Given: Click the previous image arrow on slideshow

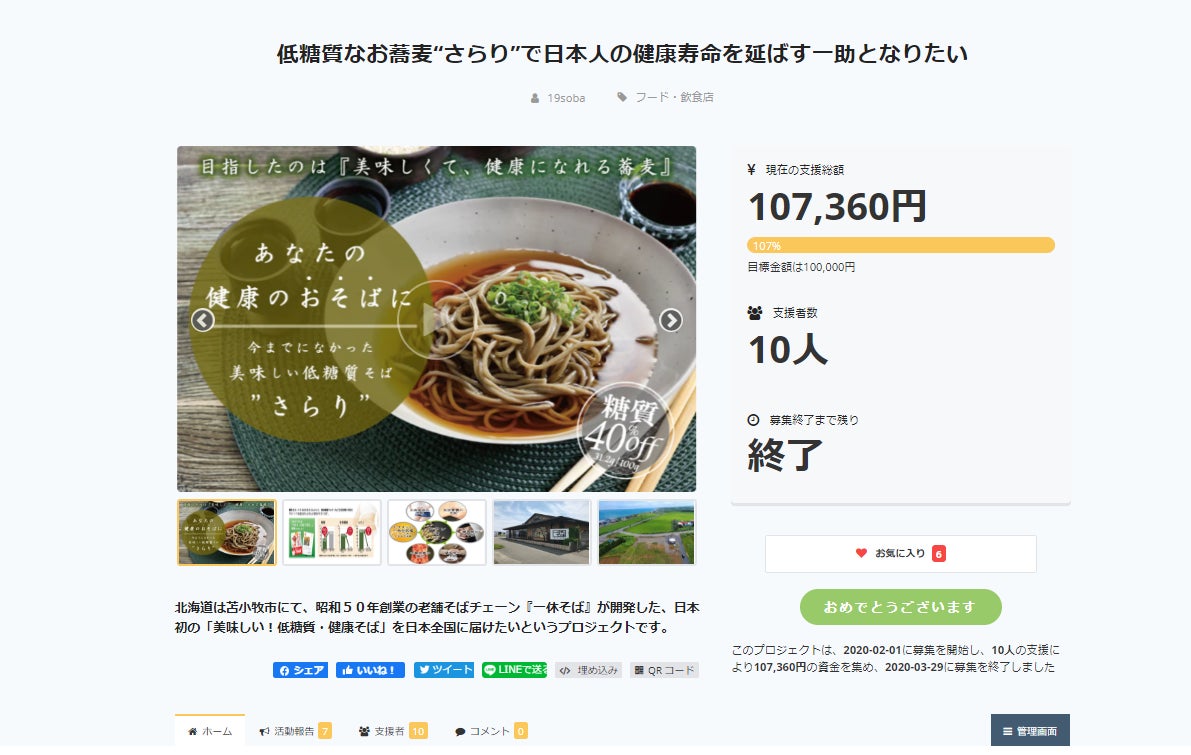Looking at the screenshot, I should (203, 320).
